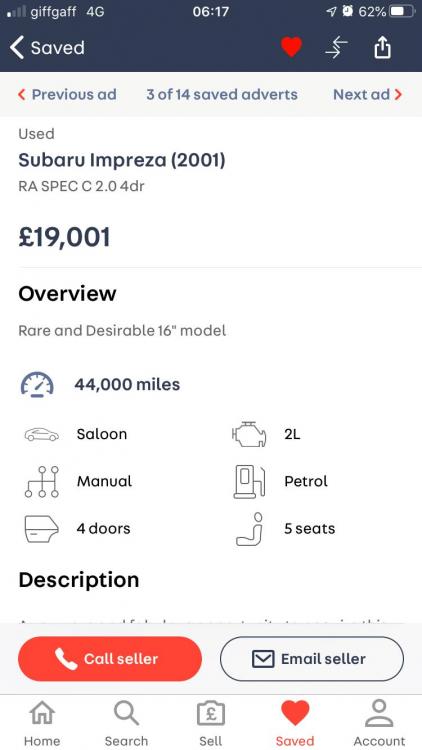Call the seller
The width and height of the screenshot is (422, 750).
[x=110, y=659]
